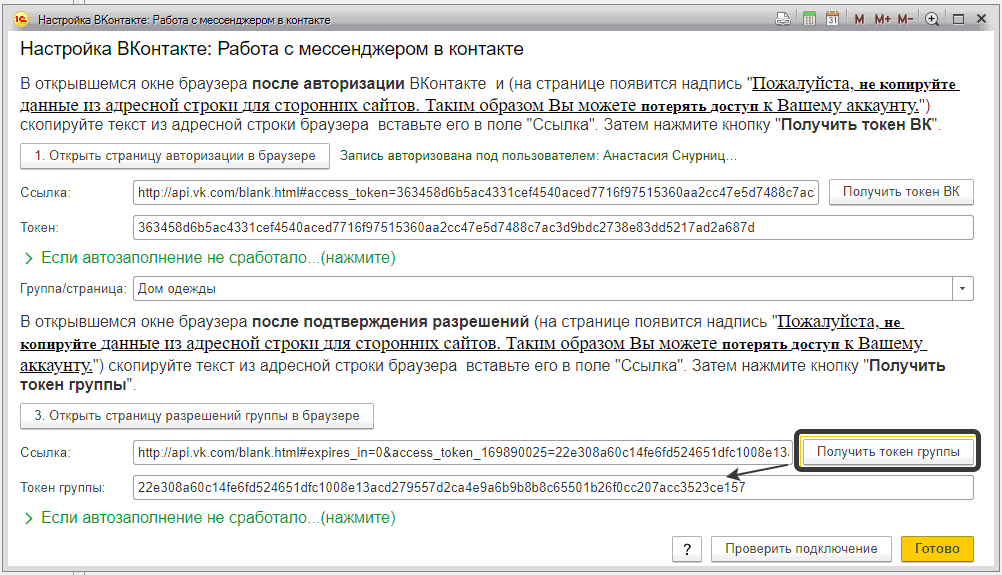Click the yellow 'Готово' button

937,549
